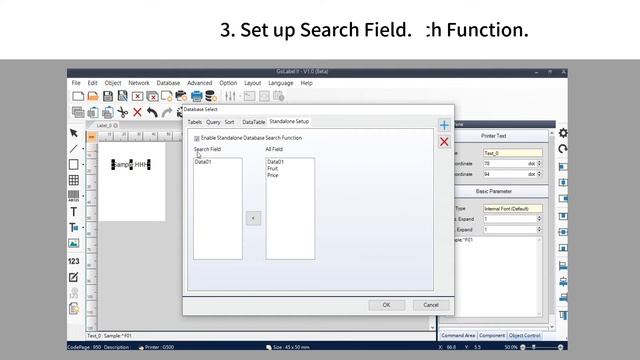Viewport: 640px width, 360px height.
Task: Select the Table grid tool
Action: point(74,180)
